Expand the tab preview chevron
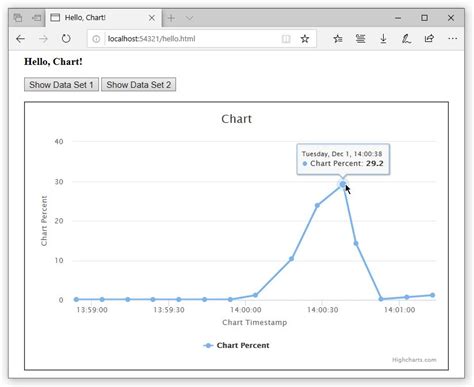This screenshot has height=387, width=474. (x=189, y=18)
